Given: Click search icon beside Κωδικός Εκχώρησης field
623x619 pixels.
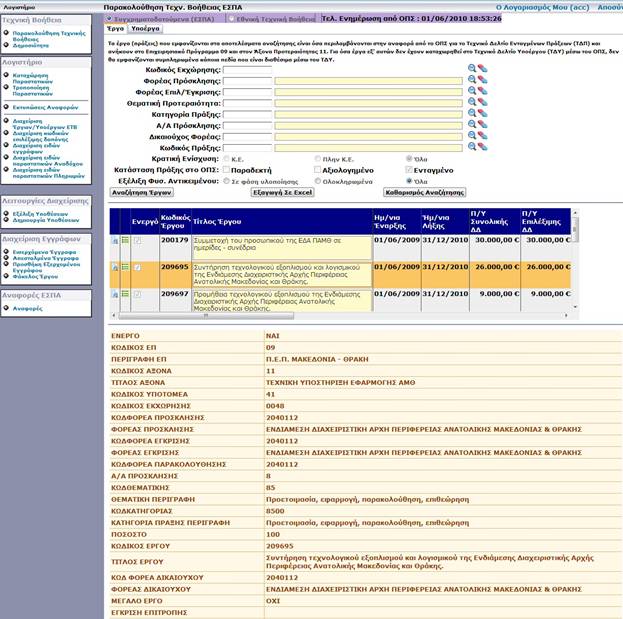Looking at the screenshot, I should click(x=470, y=69).
